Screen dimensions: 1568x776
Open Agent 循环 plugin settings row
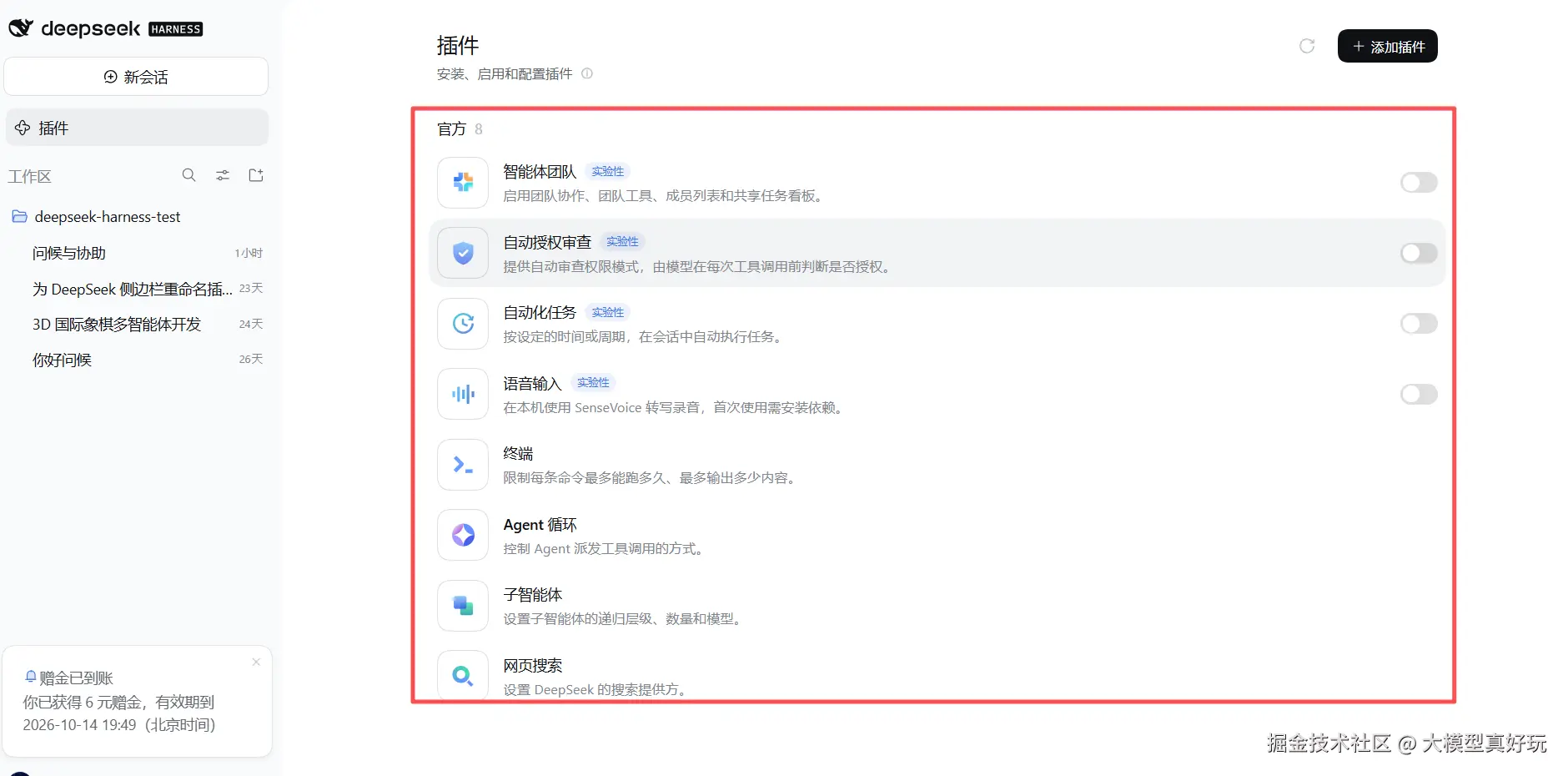pos(937,535)
